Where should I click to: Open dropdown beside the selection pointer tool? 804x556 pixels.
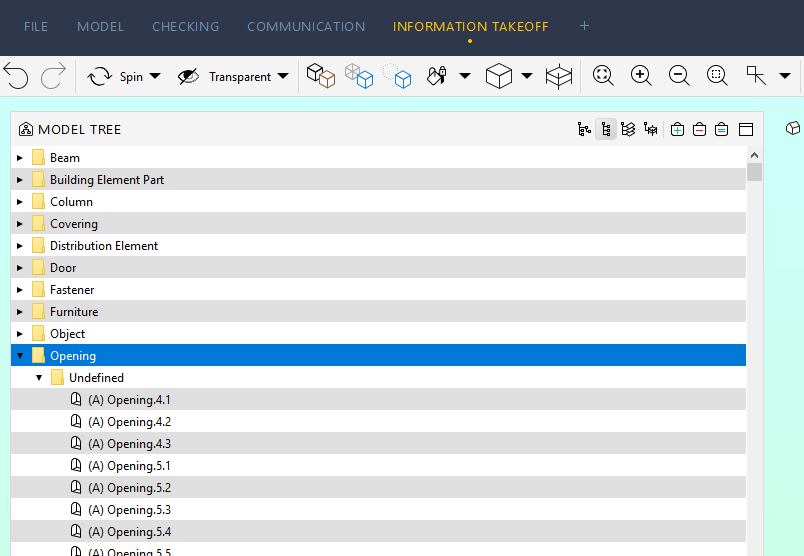785,76
